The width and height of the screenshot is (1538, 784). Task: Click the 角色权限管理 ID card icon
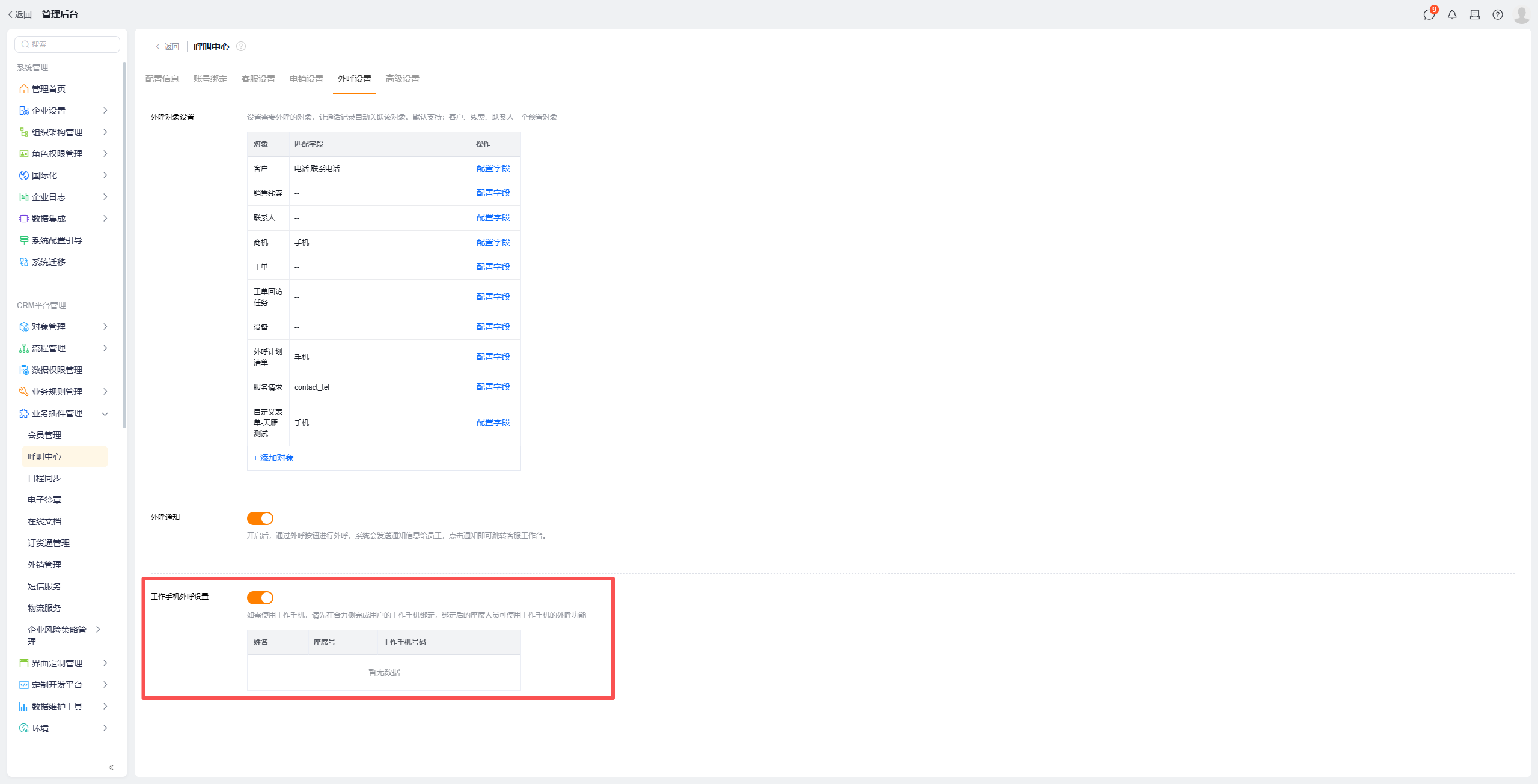(x=24, y=154)
